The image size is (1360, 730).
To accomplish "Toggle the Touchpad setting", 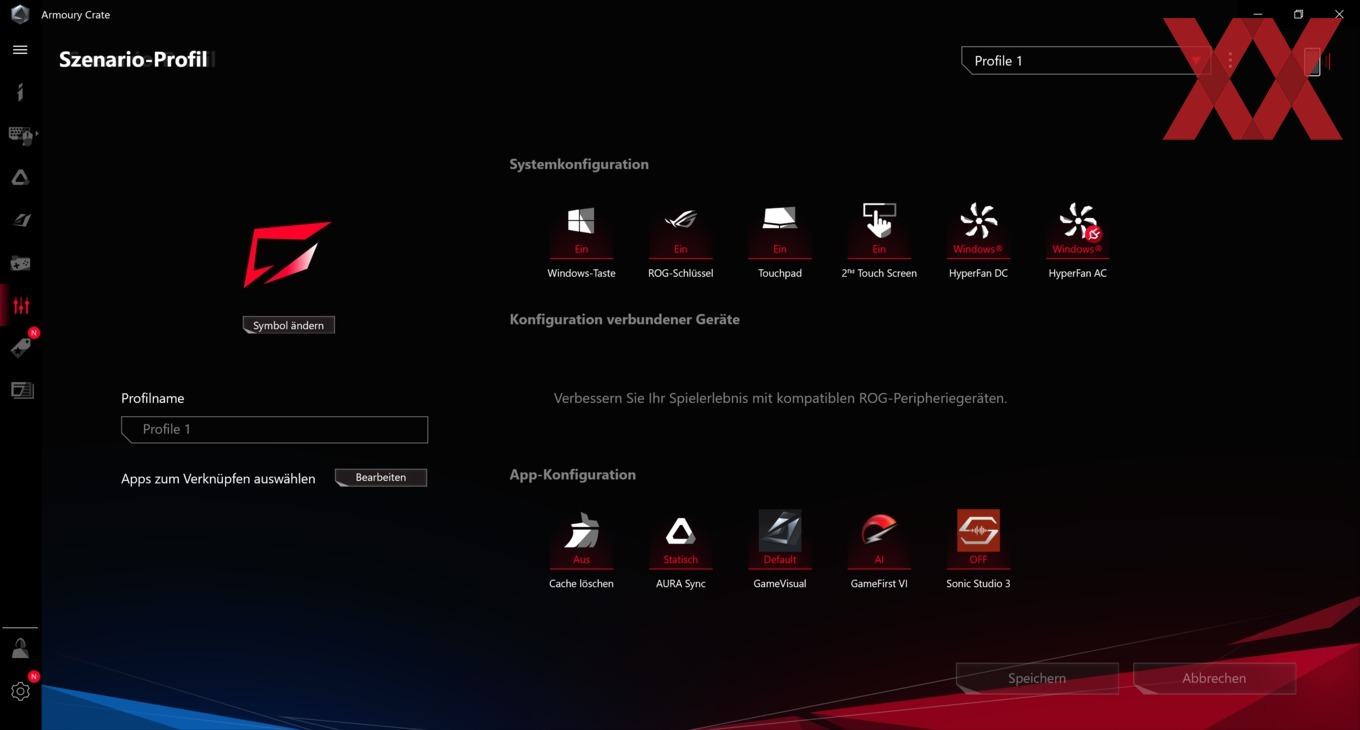I will (x=780, y=230).
